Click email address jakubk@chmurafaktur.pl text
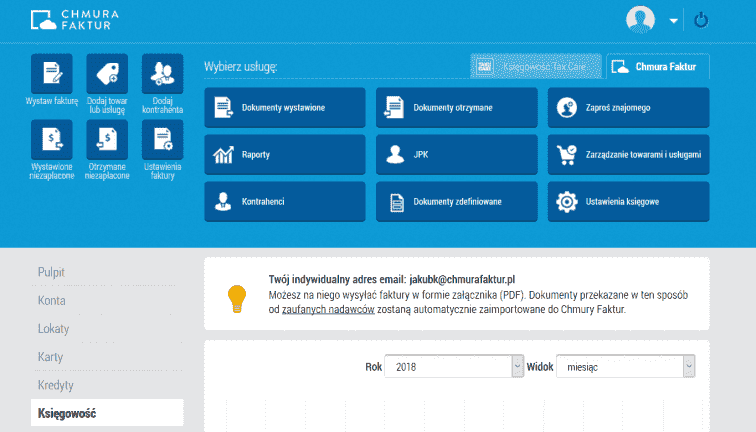756x432 pixels. [x=462, y=279]
